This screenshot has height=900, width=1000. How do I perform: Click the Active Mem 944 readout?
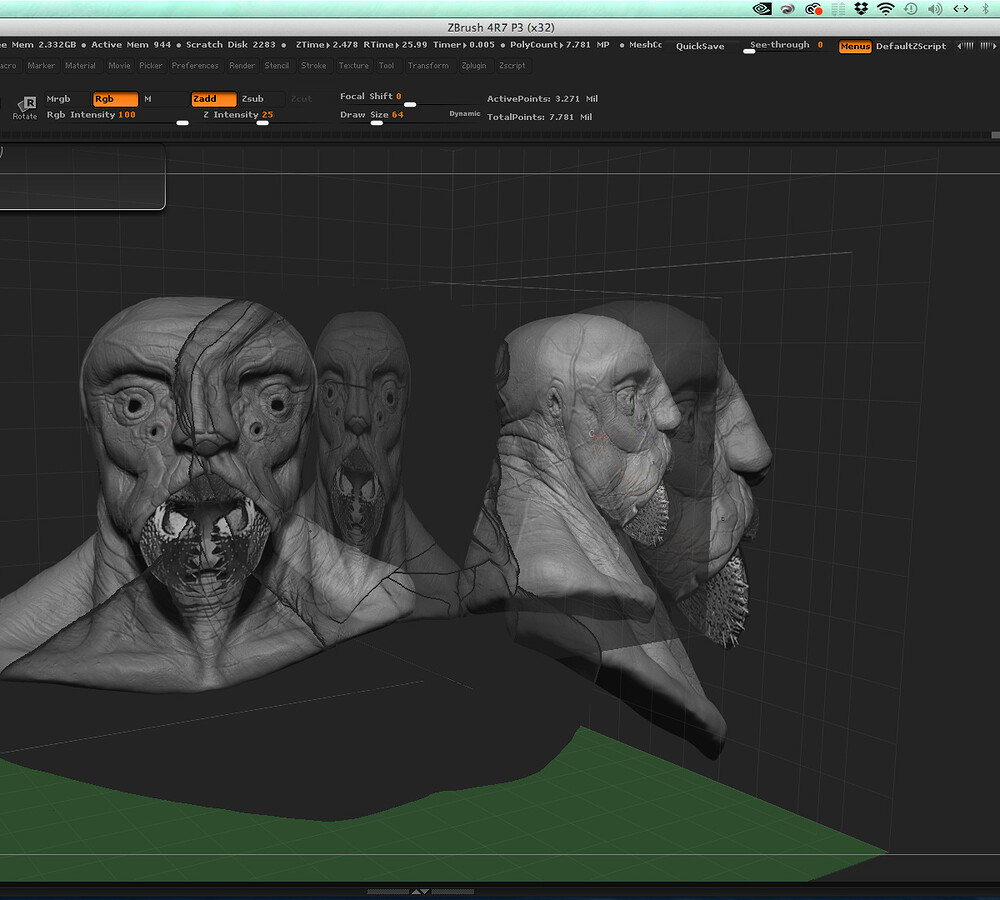(131, 45)
